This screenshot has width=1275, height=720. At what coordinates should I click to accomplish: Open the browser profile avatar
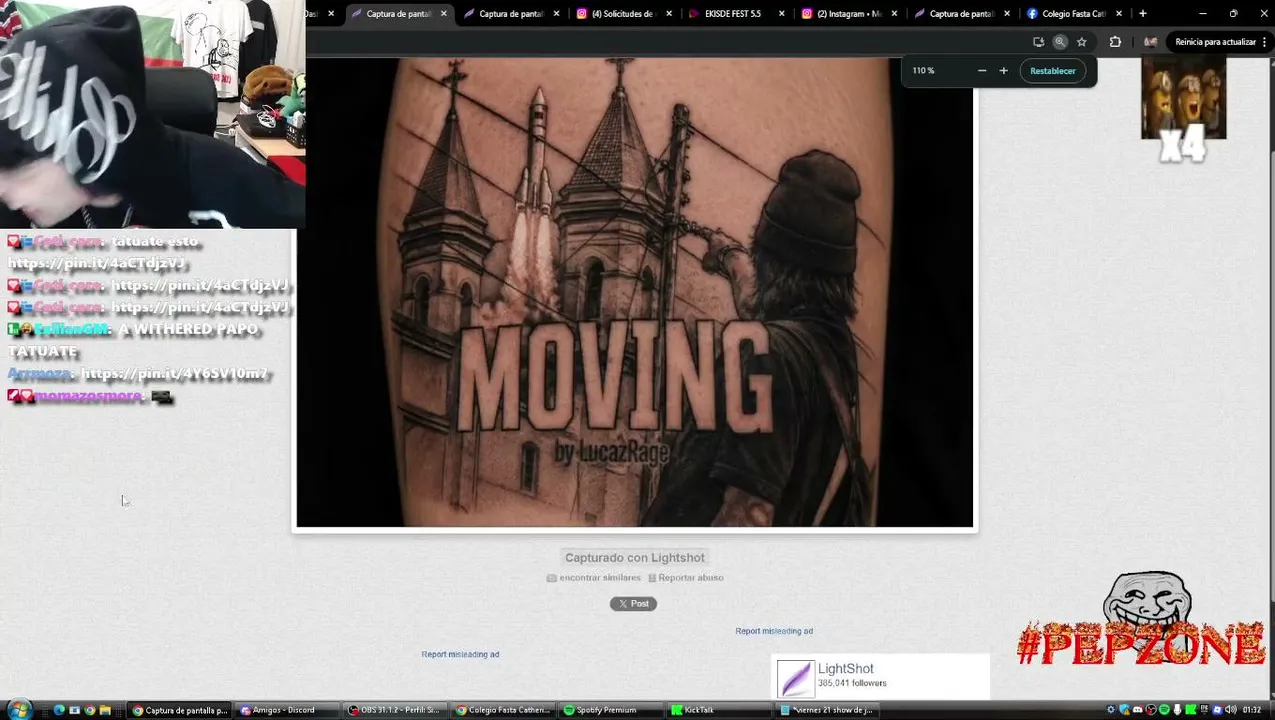[1150, 42]
